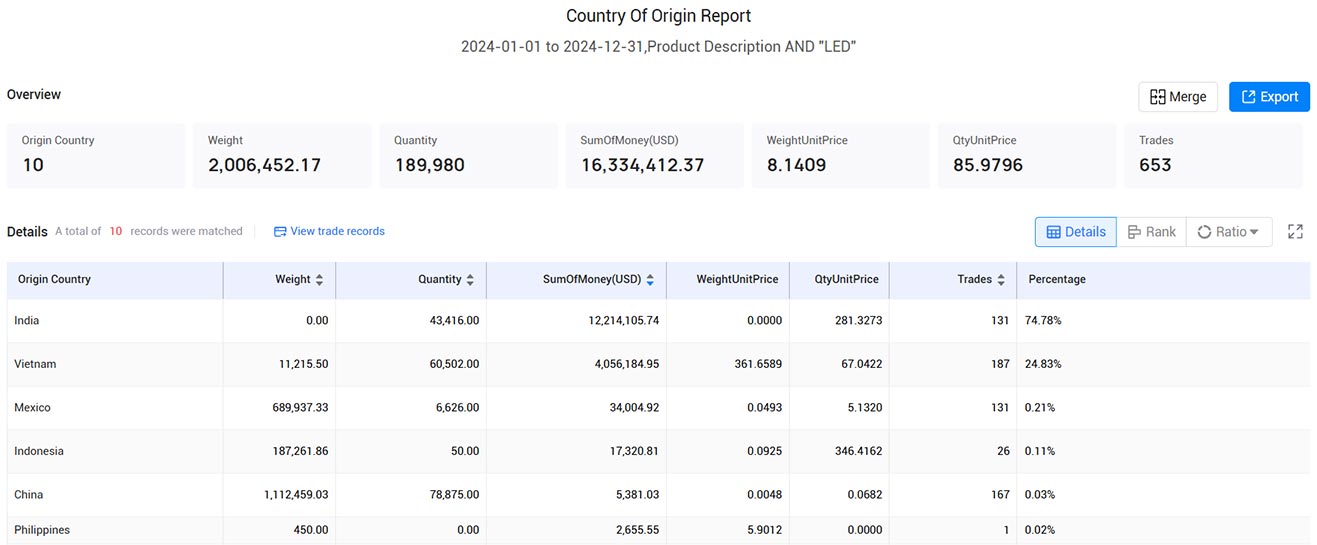Select the SumOfMoney(USD) overview card
Screen dimensions: 1317x545
coord(655,155)
